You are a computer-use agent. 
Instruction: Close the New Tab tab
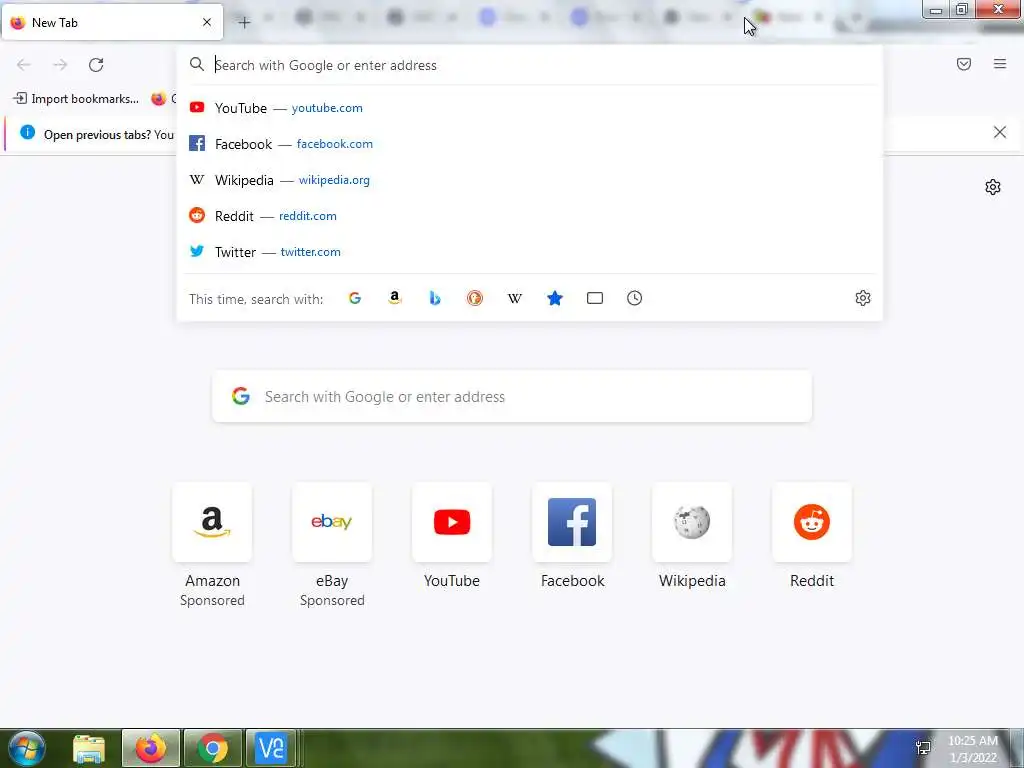[207, 22]
